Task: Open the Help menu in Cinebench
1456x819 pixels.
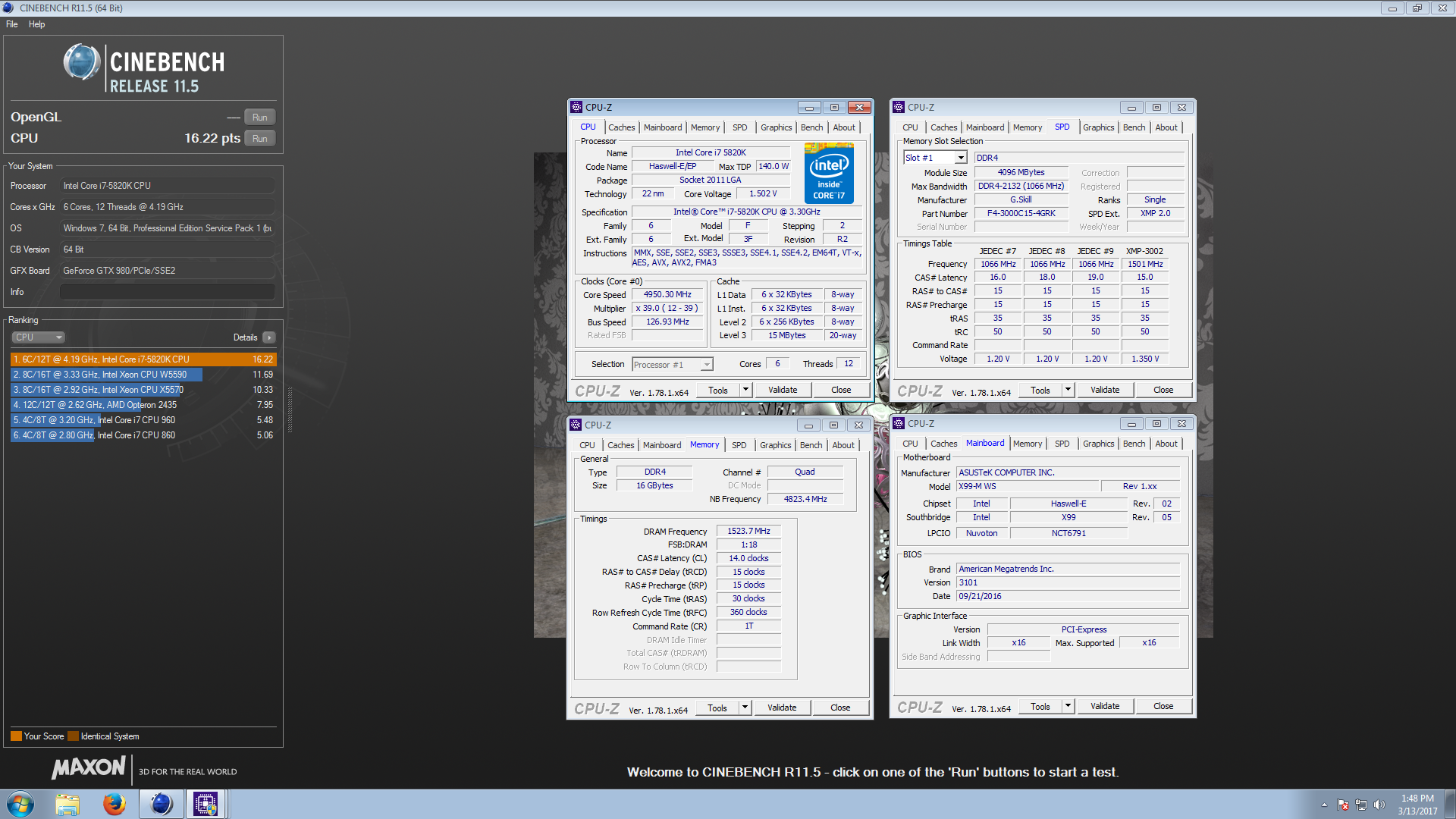Action: point(36,24)
